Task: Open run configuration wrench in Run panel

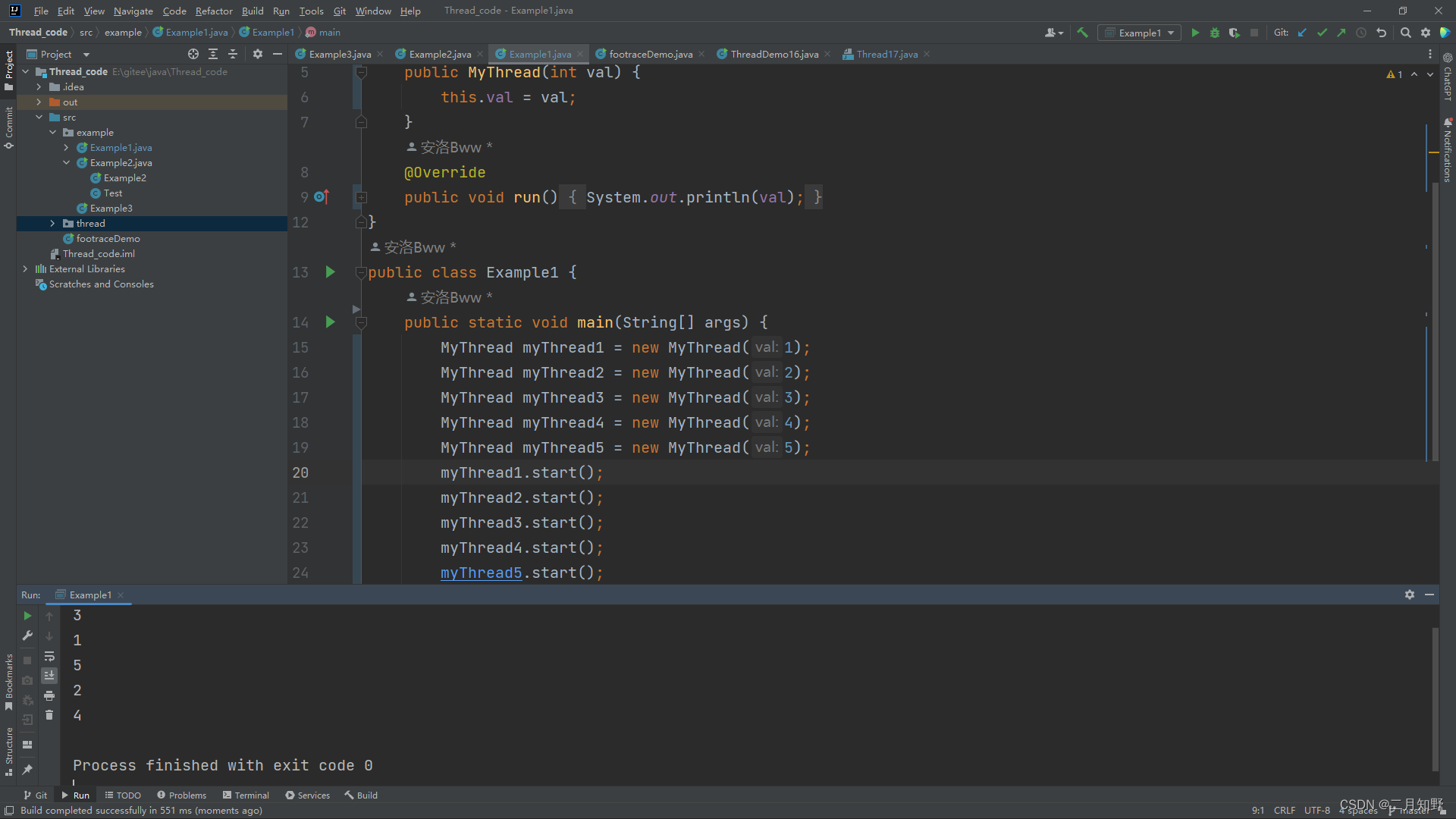Action: pos(27,635)
